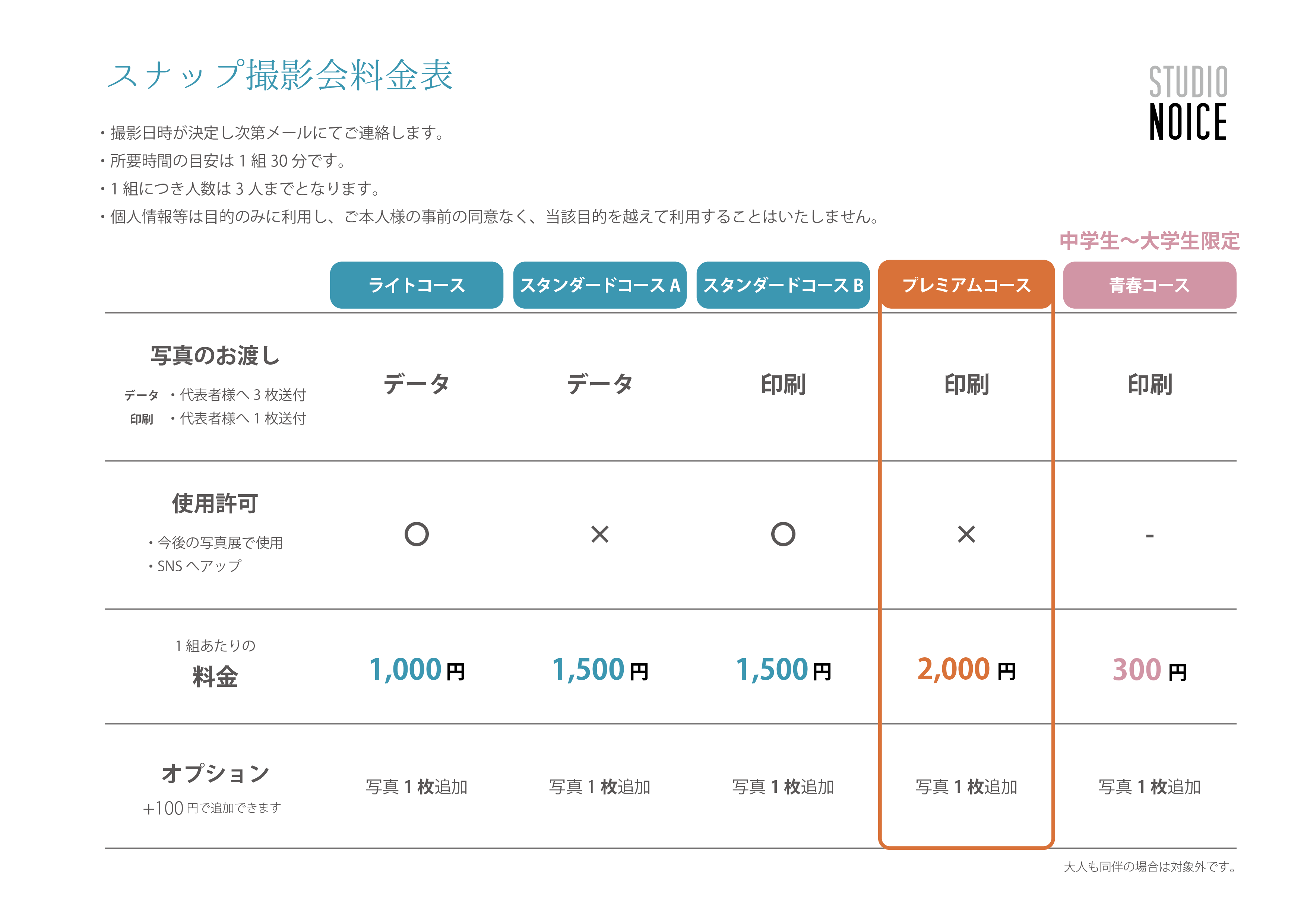The image size is (1307, 924).
Task: Click the オプション row heading
Action: [x=215, y=773]
